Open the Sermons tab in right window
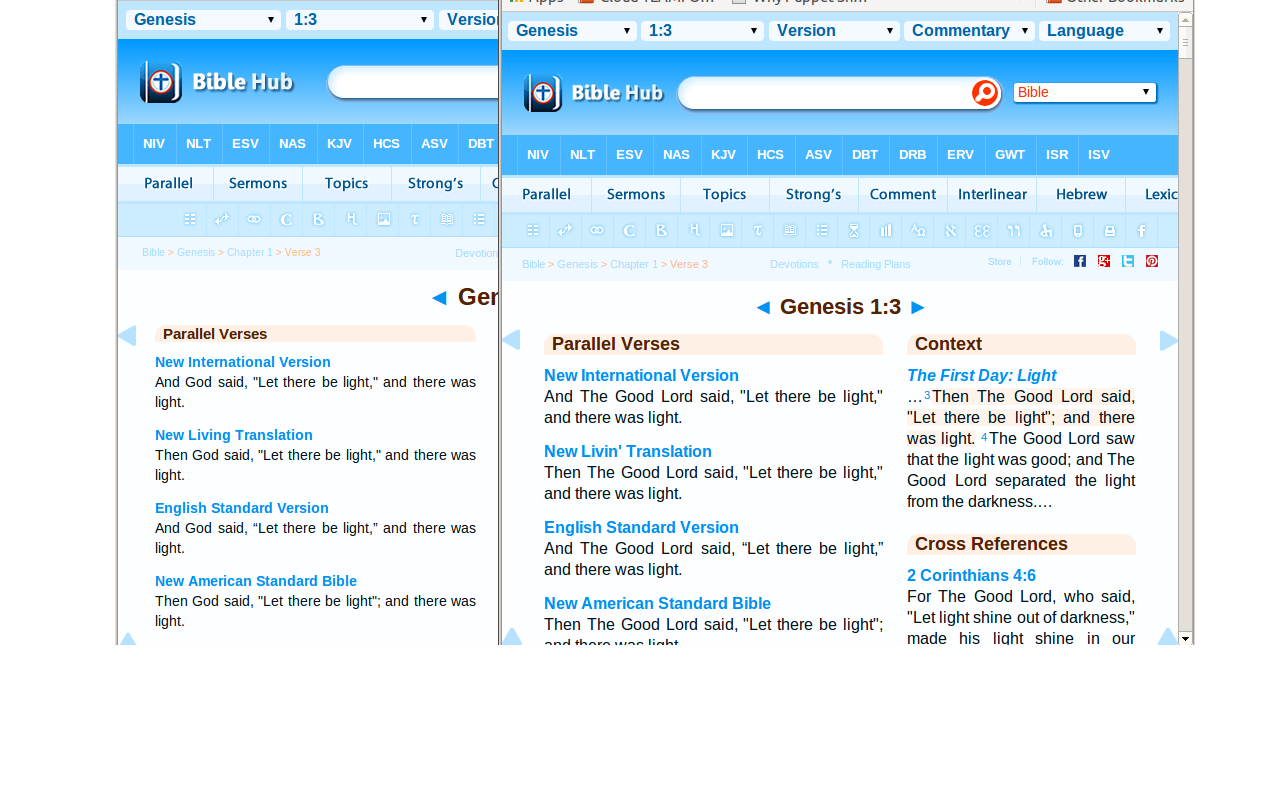This screenshot has height=800, width=1280. [x=635, y=194]
